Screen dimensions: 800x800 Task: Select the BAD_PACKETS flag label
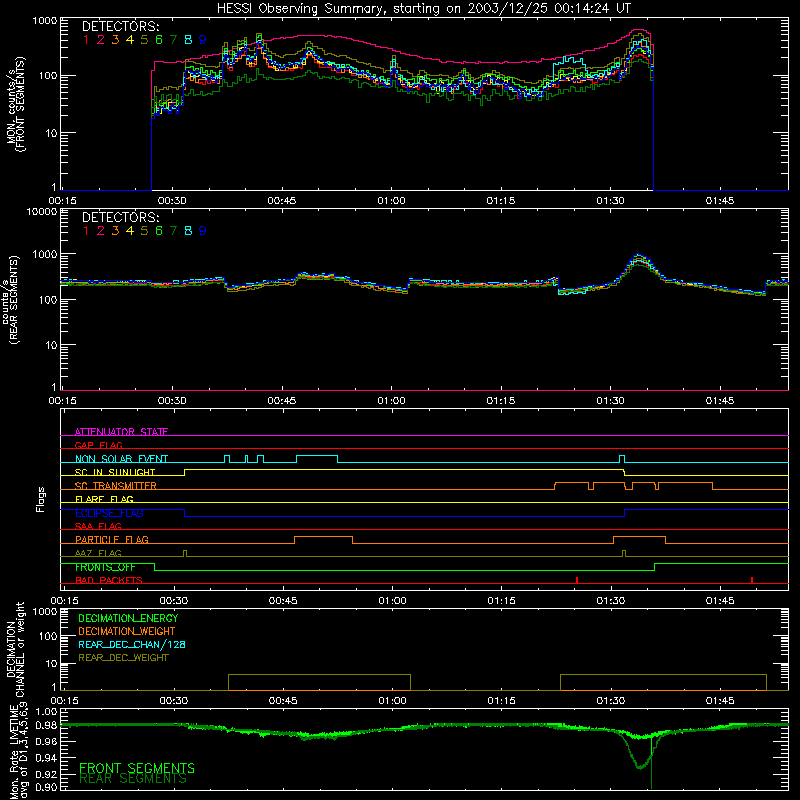click(x=109, y=580)
